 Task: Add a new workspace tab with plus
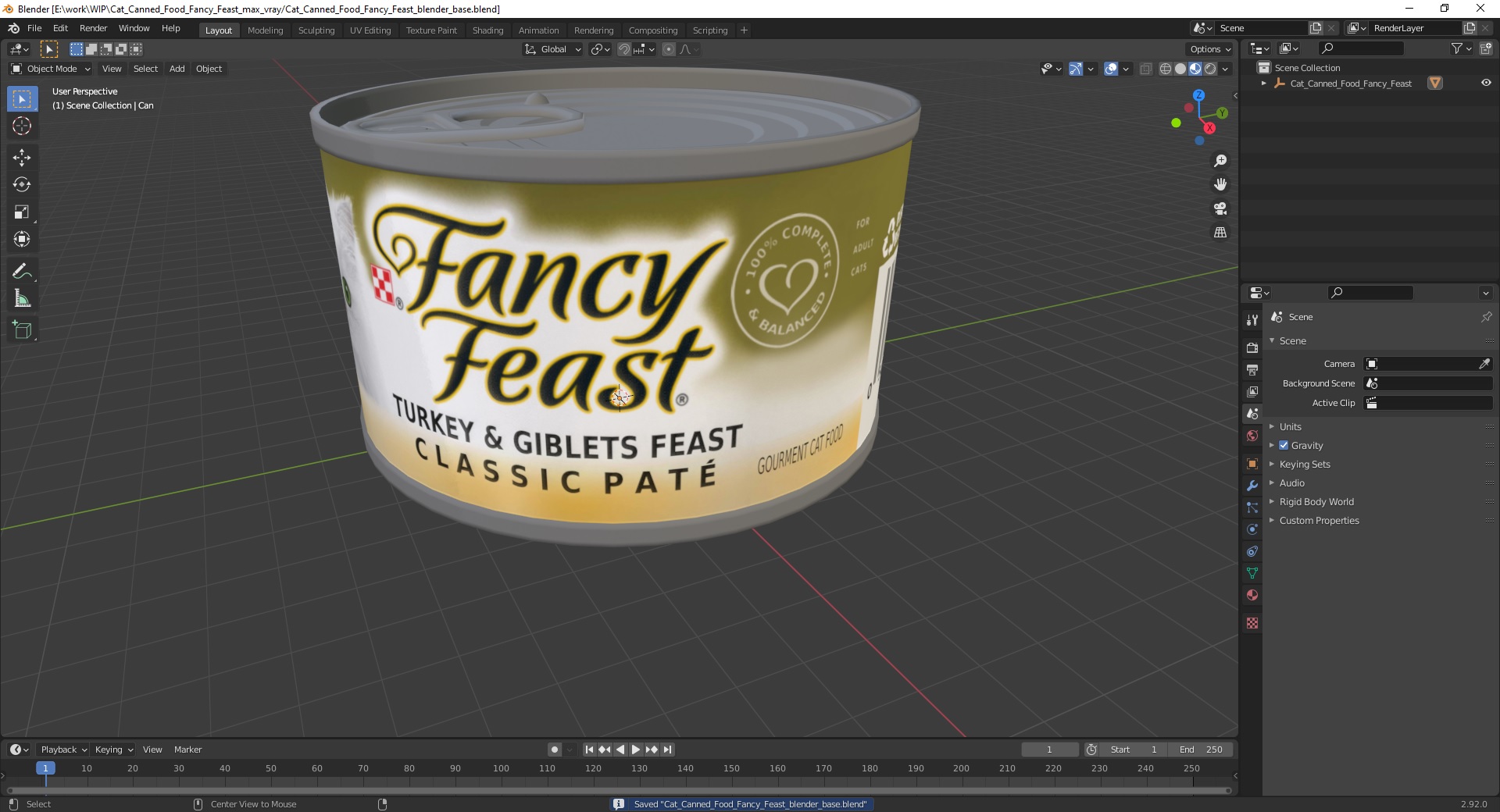coord(744,30)
